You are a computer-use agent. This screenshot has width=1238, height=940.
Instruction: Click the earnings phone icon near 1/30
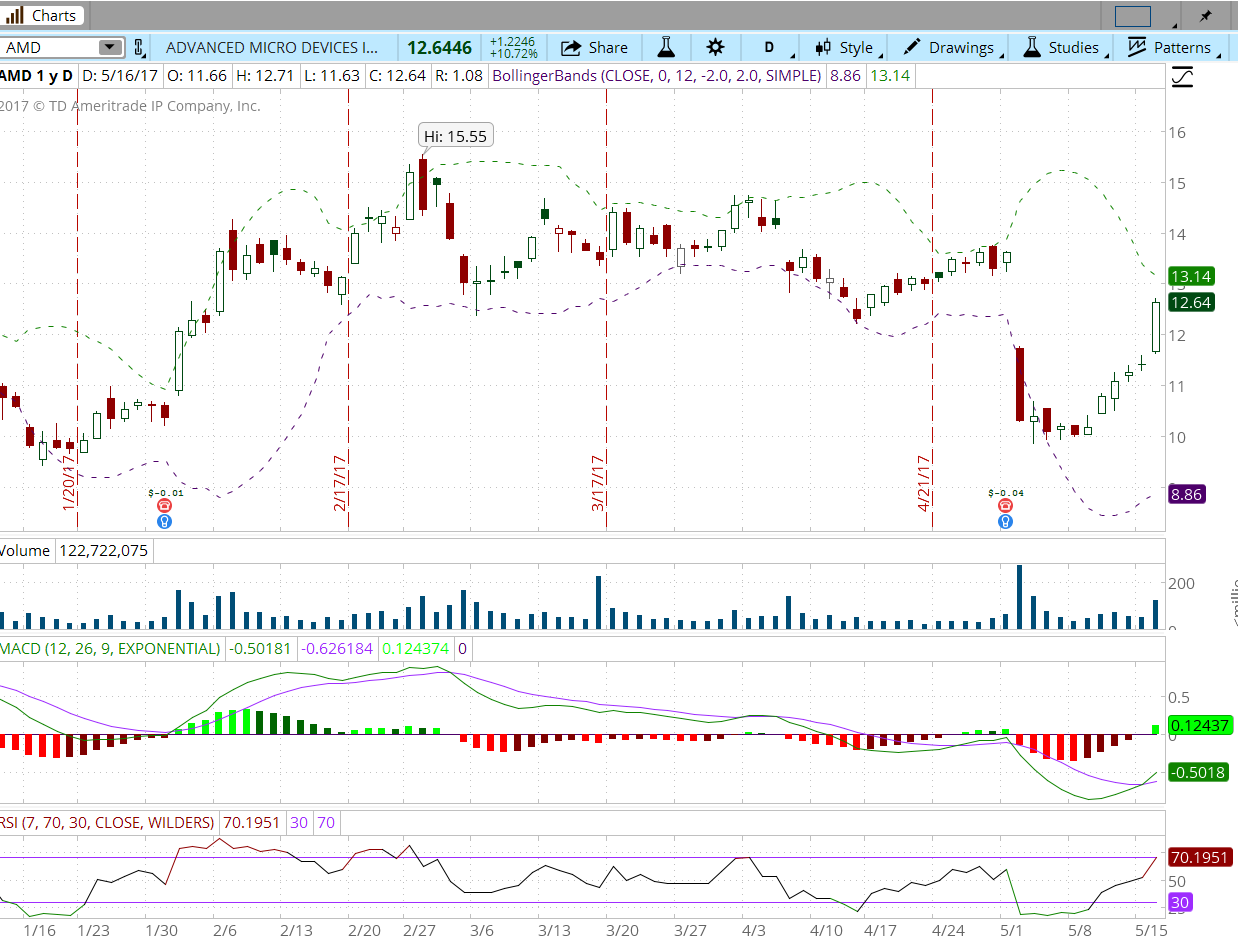pos(165,506)
